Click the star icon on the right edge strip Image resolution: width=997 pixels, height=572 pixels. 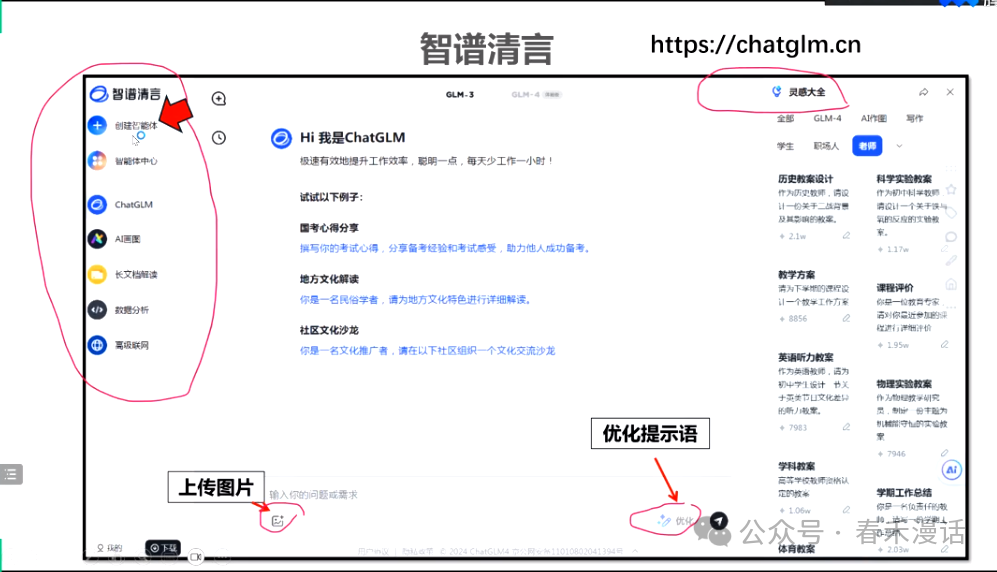tap(951, 189)
